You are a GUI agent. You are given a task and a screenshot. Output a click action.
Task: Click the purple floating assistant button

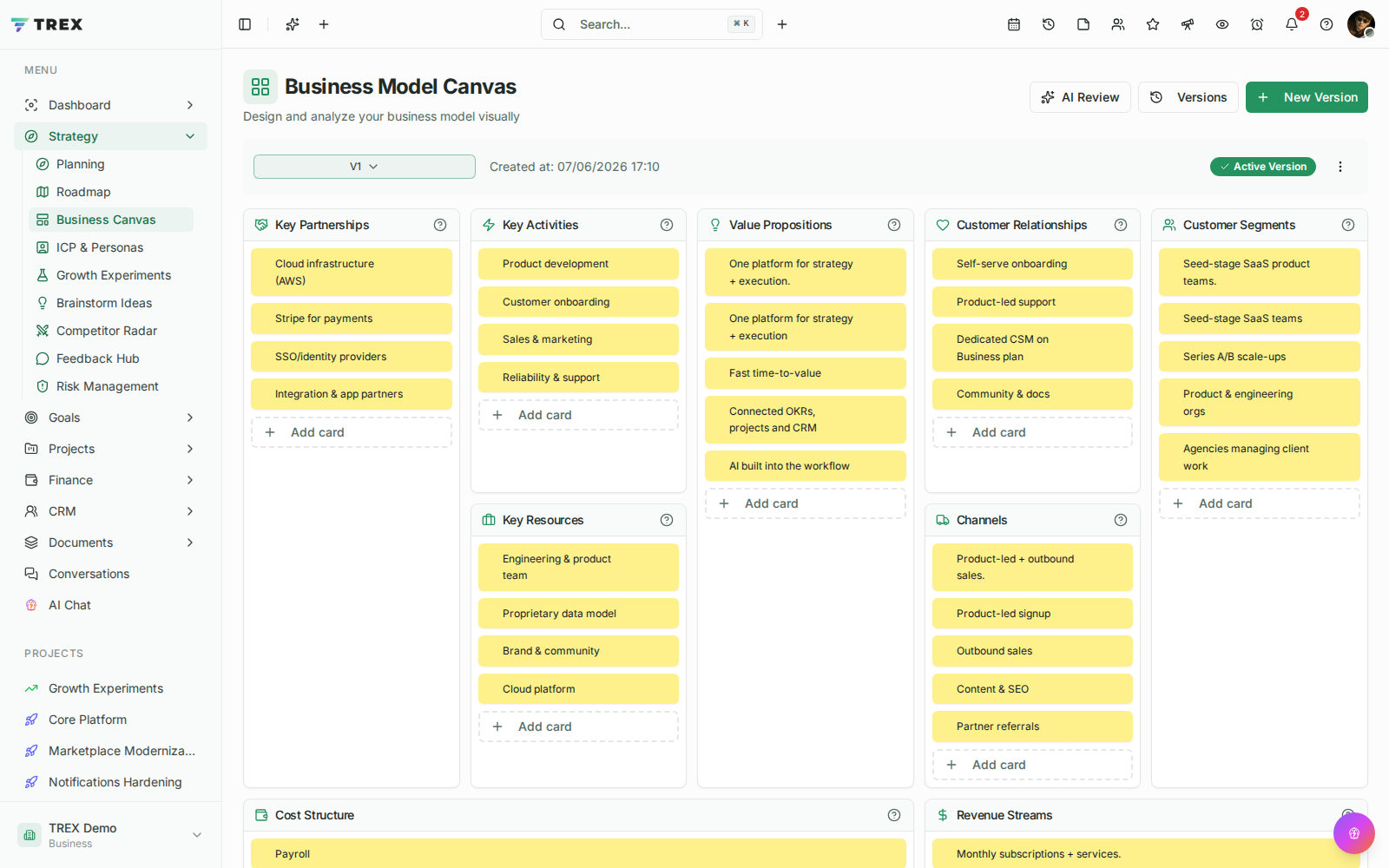[1354, 833]
